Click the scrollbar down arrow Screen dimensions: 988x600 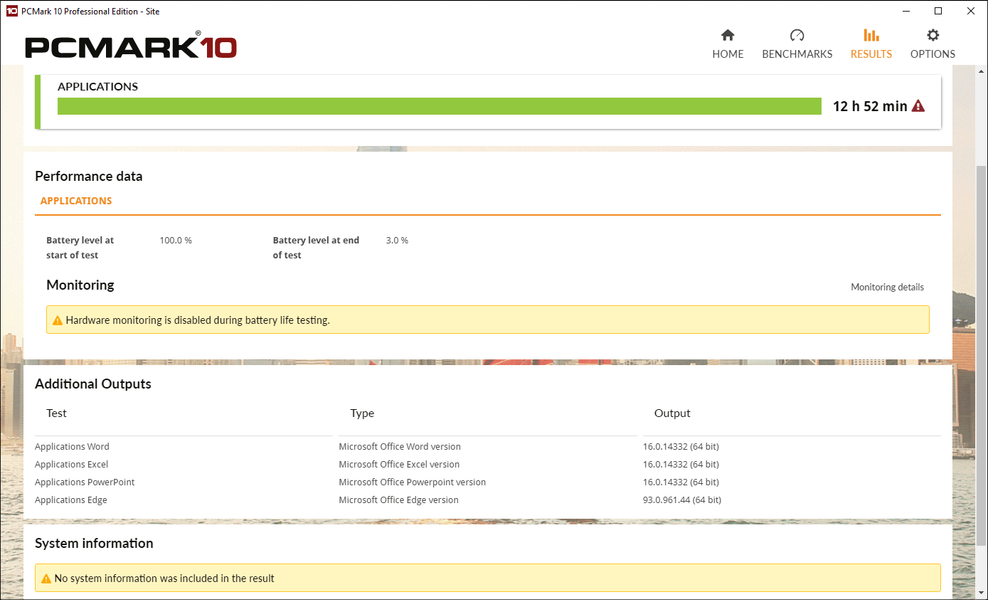tap(982, 592)
